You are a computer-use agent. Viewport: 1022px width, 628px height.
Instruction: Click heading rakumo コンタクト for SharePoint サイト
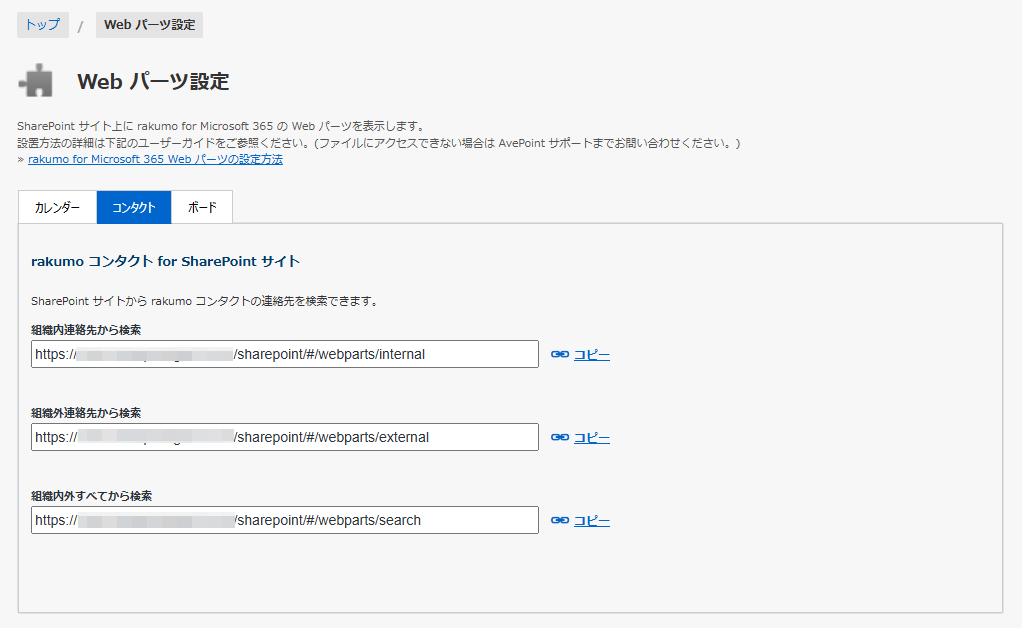166,261
